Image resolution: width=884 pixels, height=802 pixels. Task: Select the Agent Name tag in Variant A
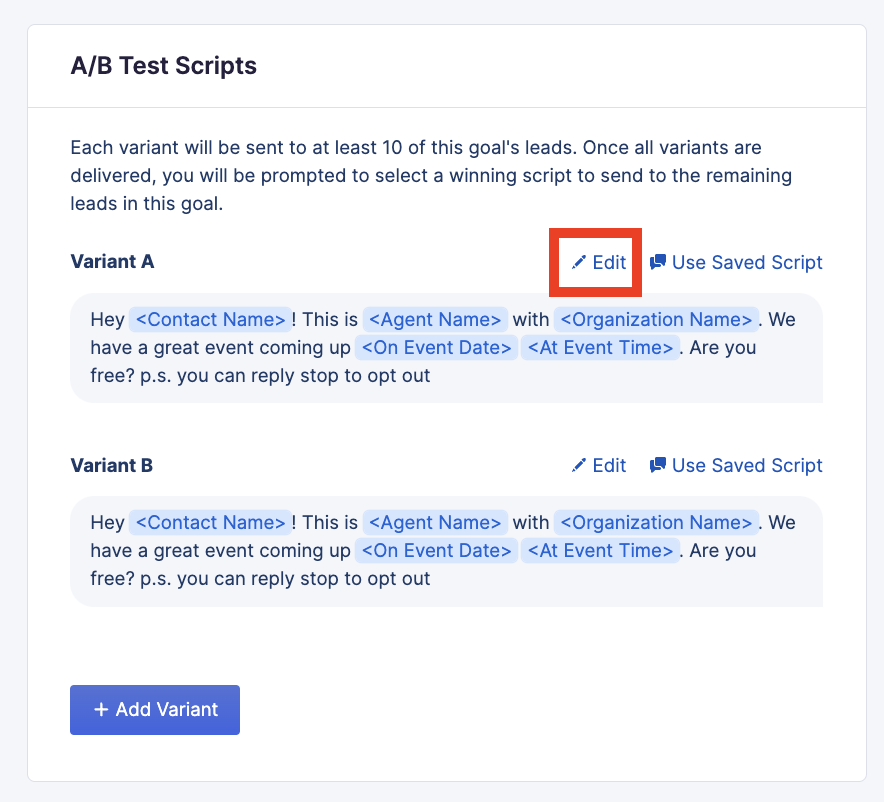tap(435, 320)
